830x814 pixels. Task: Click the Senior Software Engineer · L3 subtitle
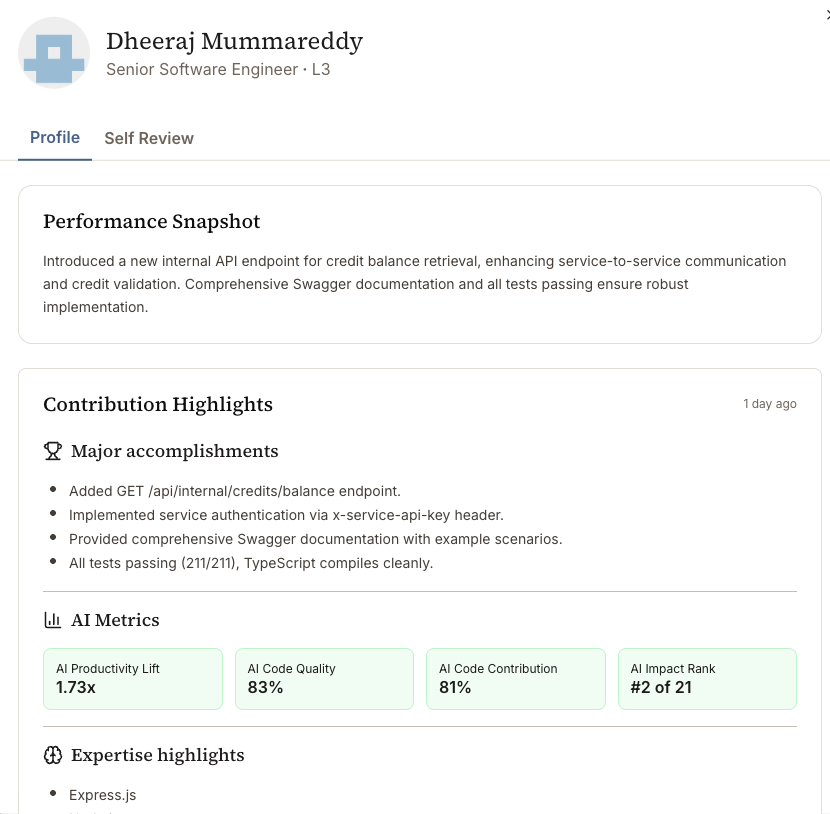coord(218,69)
